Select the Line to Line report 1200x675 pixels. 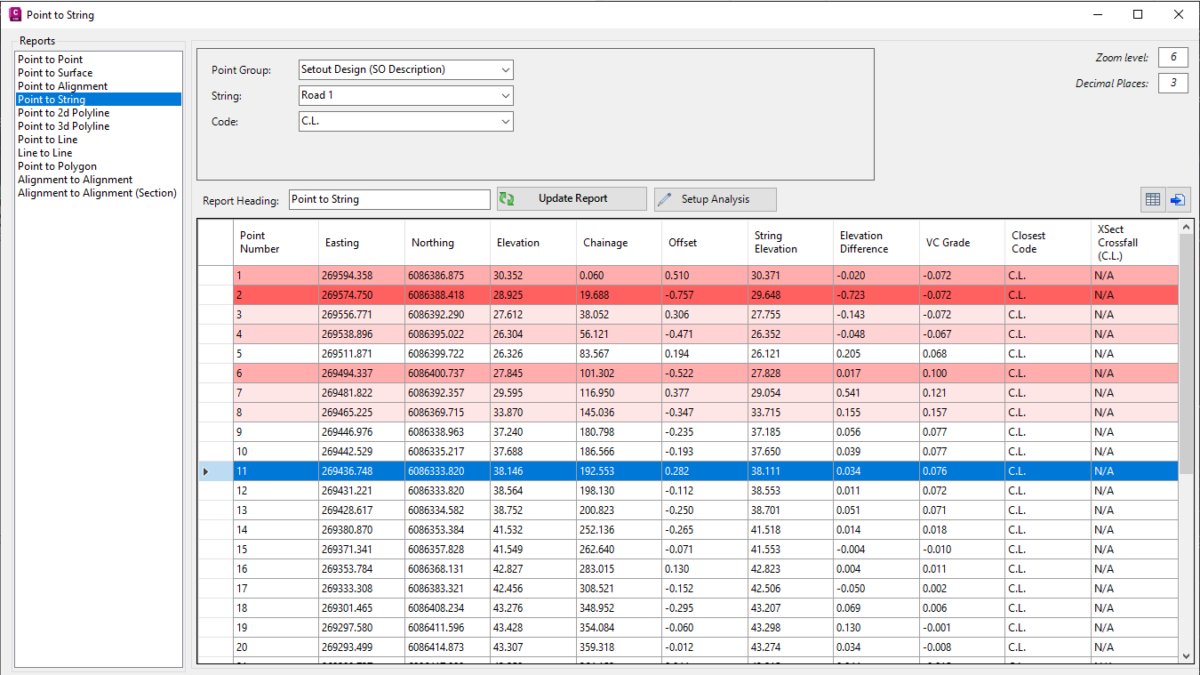(x=45, y=153)
